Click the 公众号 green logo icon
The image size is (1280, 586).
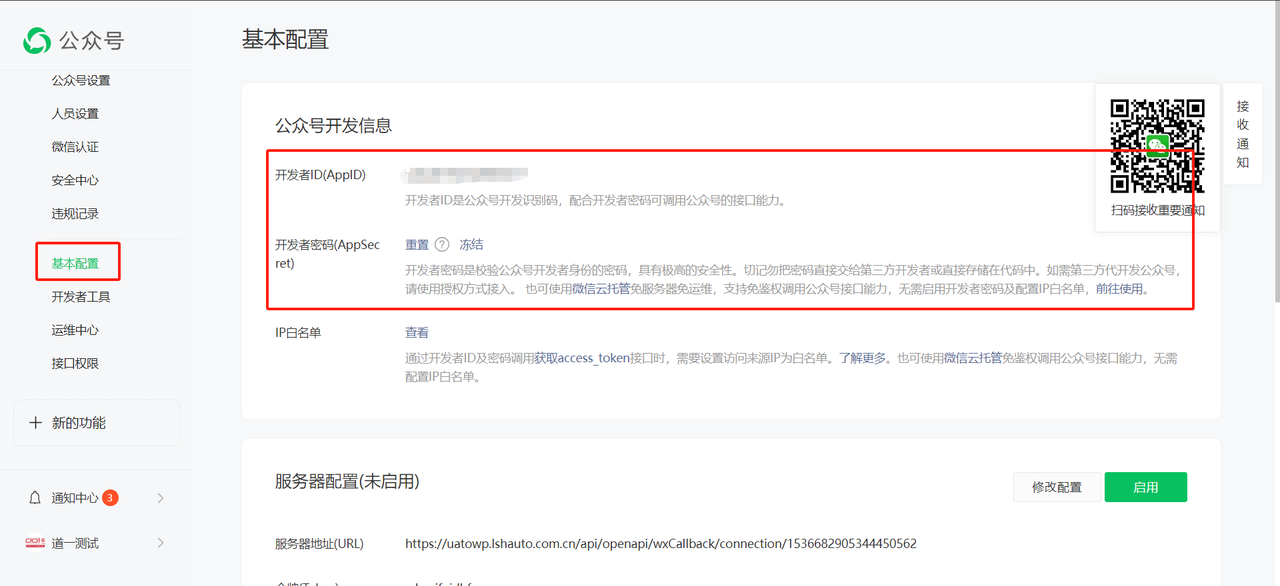pyautogui.click(x=37, y=41)
